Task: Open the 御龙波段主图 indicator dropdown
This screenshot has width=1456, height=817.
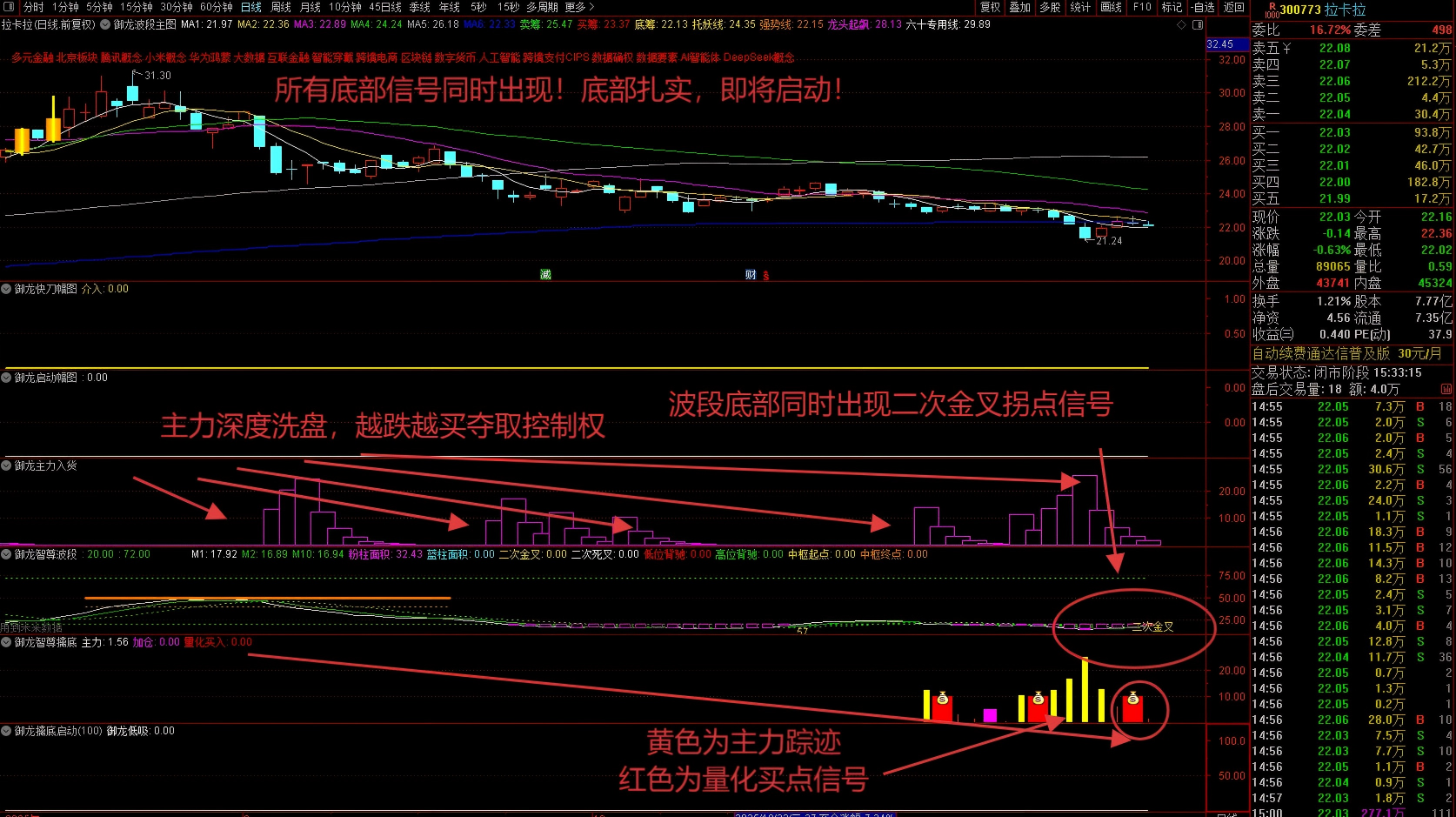Action: [105, 25]
